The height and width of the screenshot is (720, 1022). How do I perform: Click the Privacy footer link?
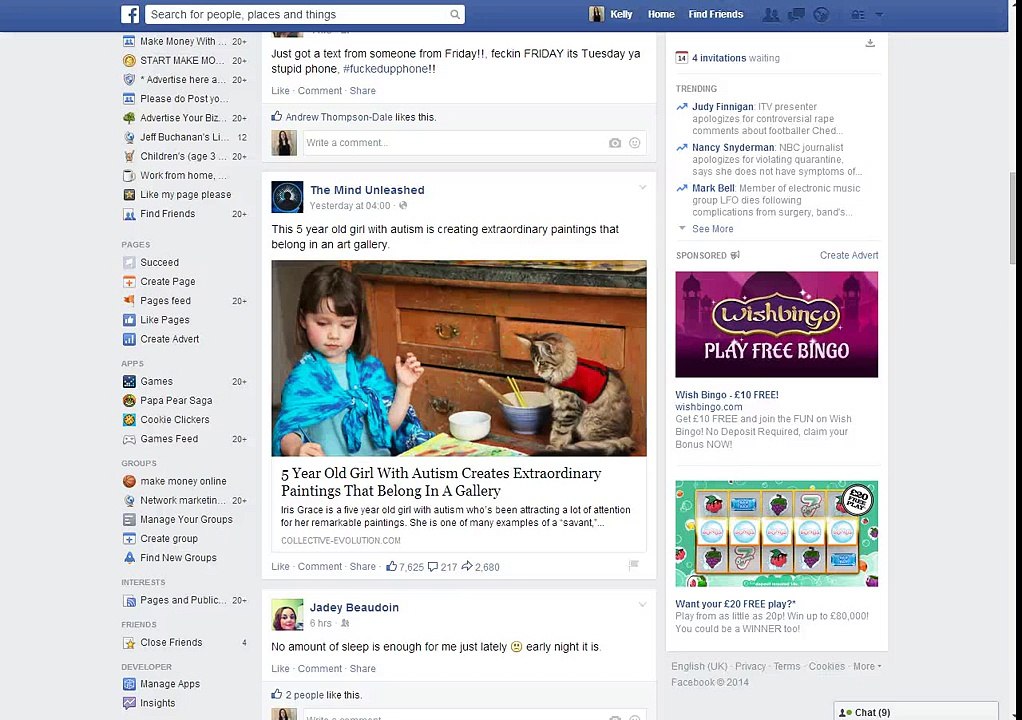[x=750, y=666]
